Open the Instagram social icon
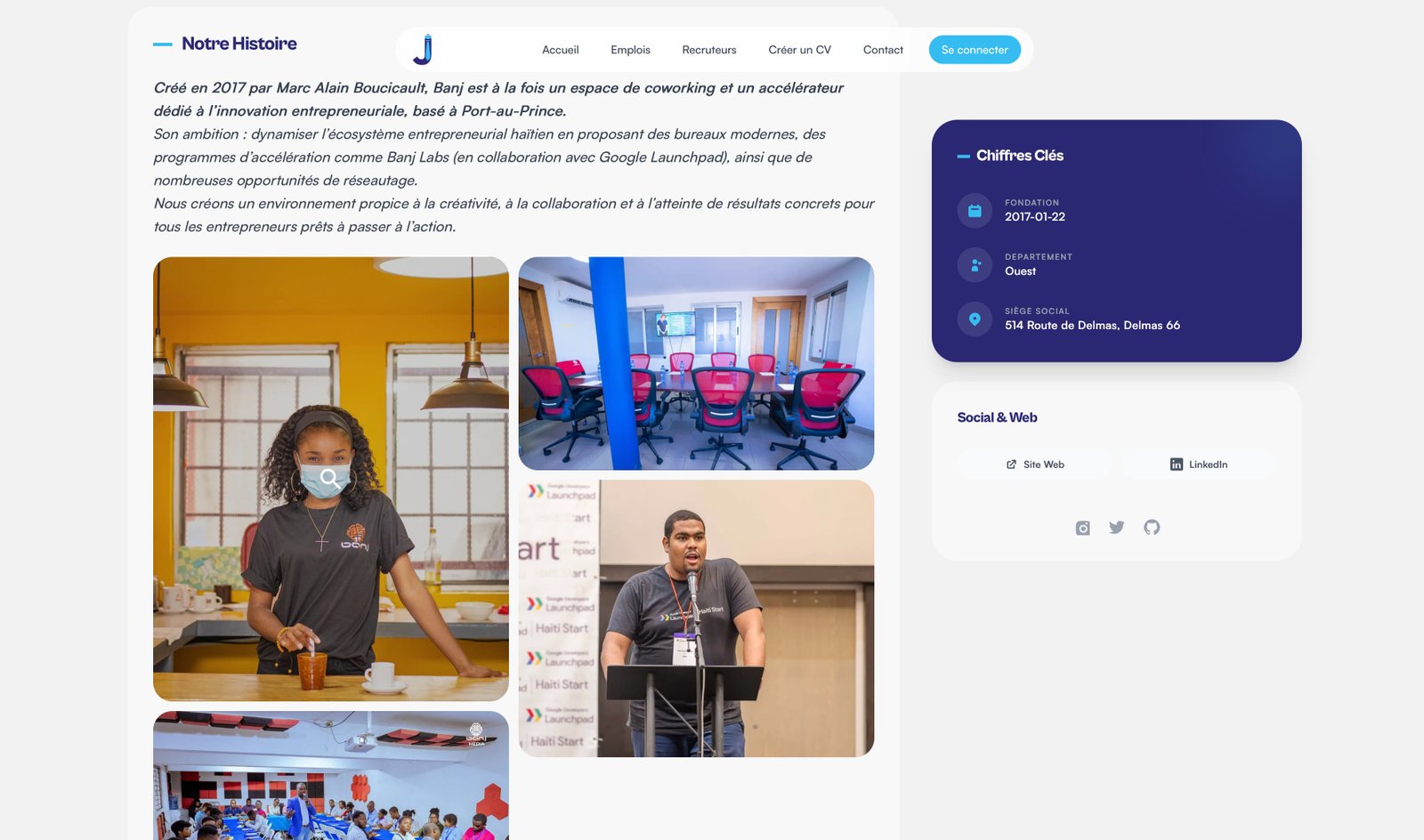Viewport: 1424px width, 840px height. click(1082, 528)
